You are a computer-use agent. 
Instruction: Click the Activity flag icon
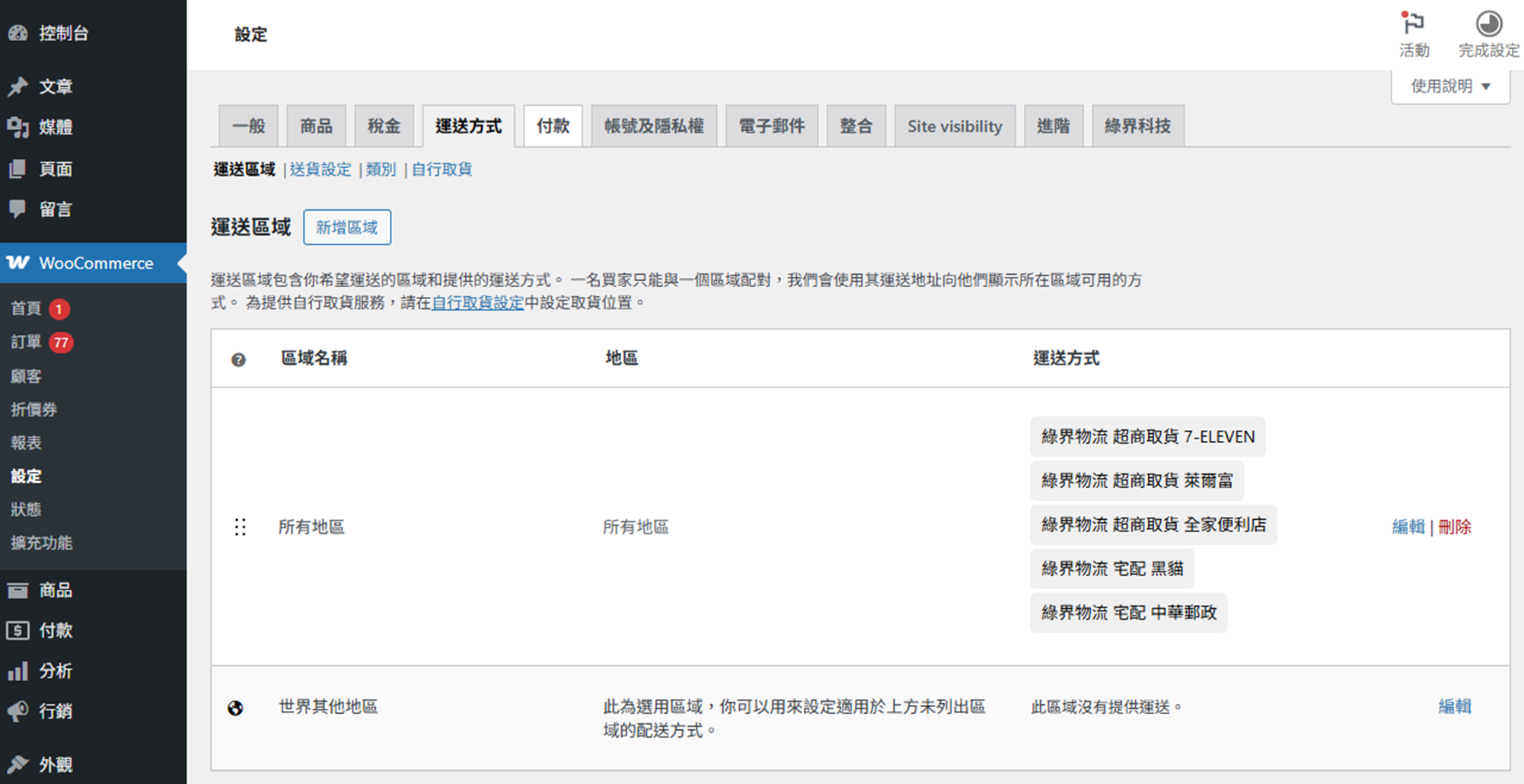pyautogui.click(x=1414, y=24)
